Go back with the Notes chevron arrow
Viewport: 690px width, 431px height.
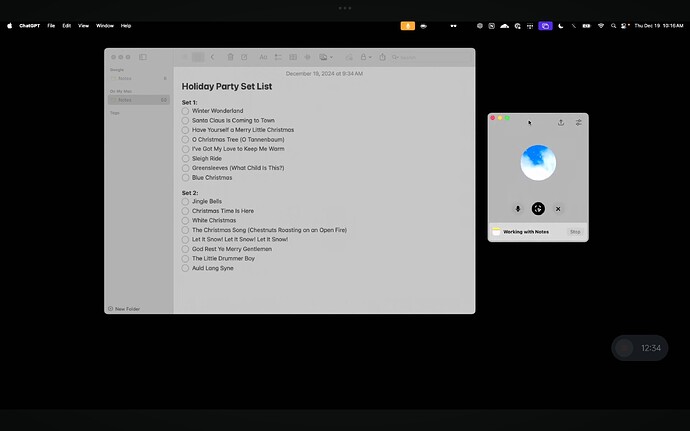[x=212, y=57]
